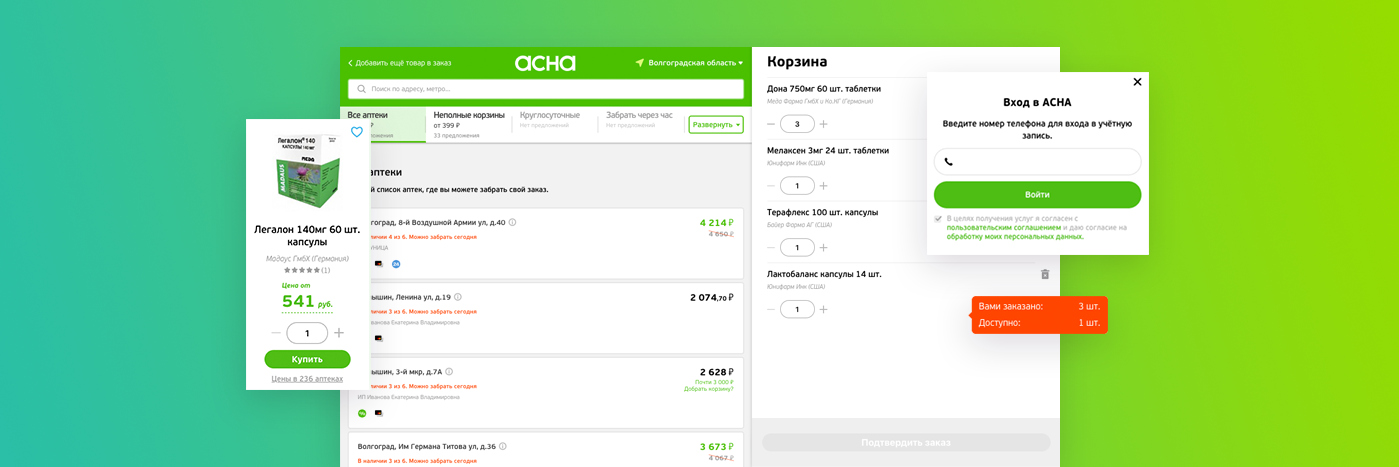The height and width of the screenshot is (467, 1399).
Task: Select the Круглосуточные tab
Action: click(555, 120)
